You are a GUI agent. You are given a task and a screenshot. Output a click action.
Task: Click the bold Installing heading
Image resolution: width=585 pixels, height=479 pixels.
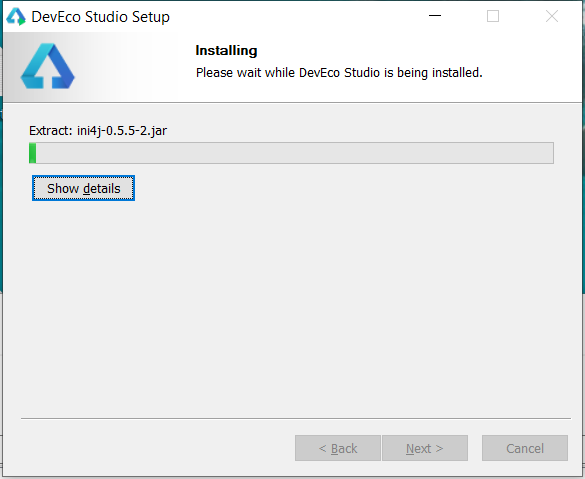point(226,50)
